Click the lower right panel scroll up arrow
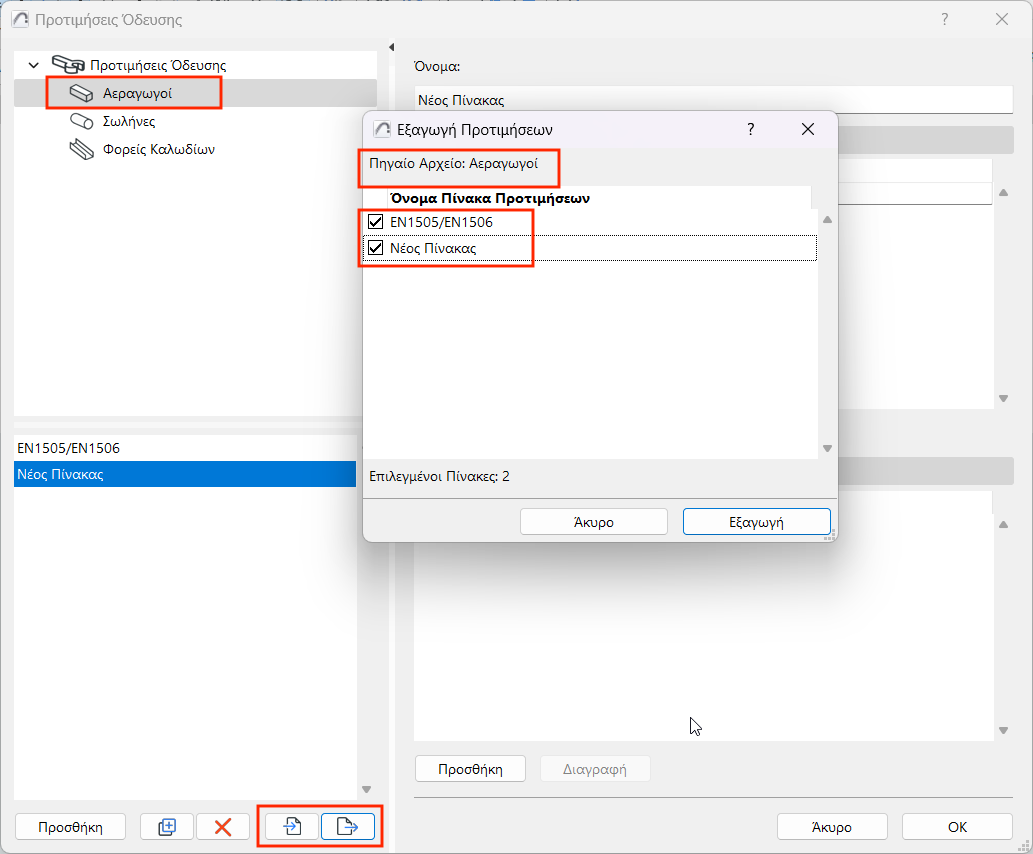1033x854 pixels. tap(1003, 525)
